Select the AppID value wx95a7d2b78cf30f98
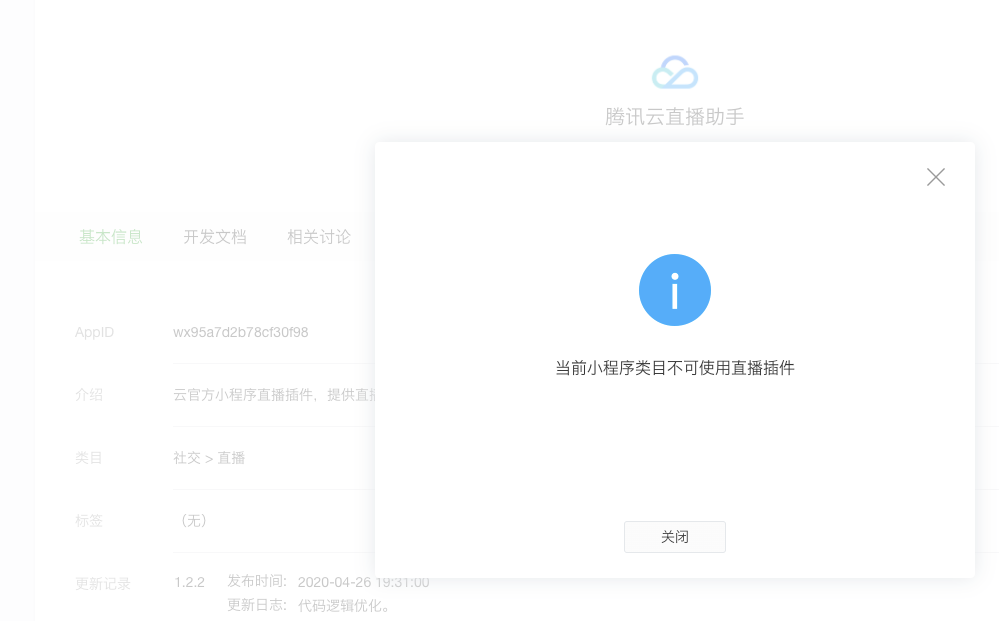The width and height of the screenshot is (999, 621). point(241,332)
